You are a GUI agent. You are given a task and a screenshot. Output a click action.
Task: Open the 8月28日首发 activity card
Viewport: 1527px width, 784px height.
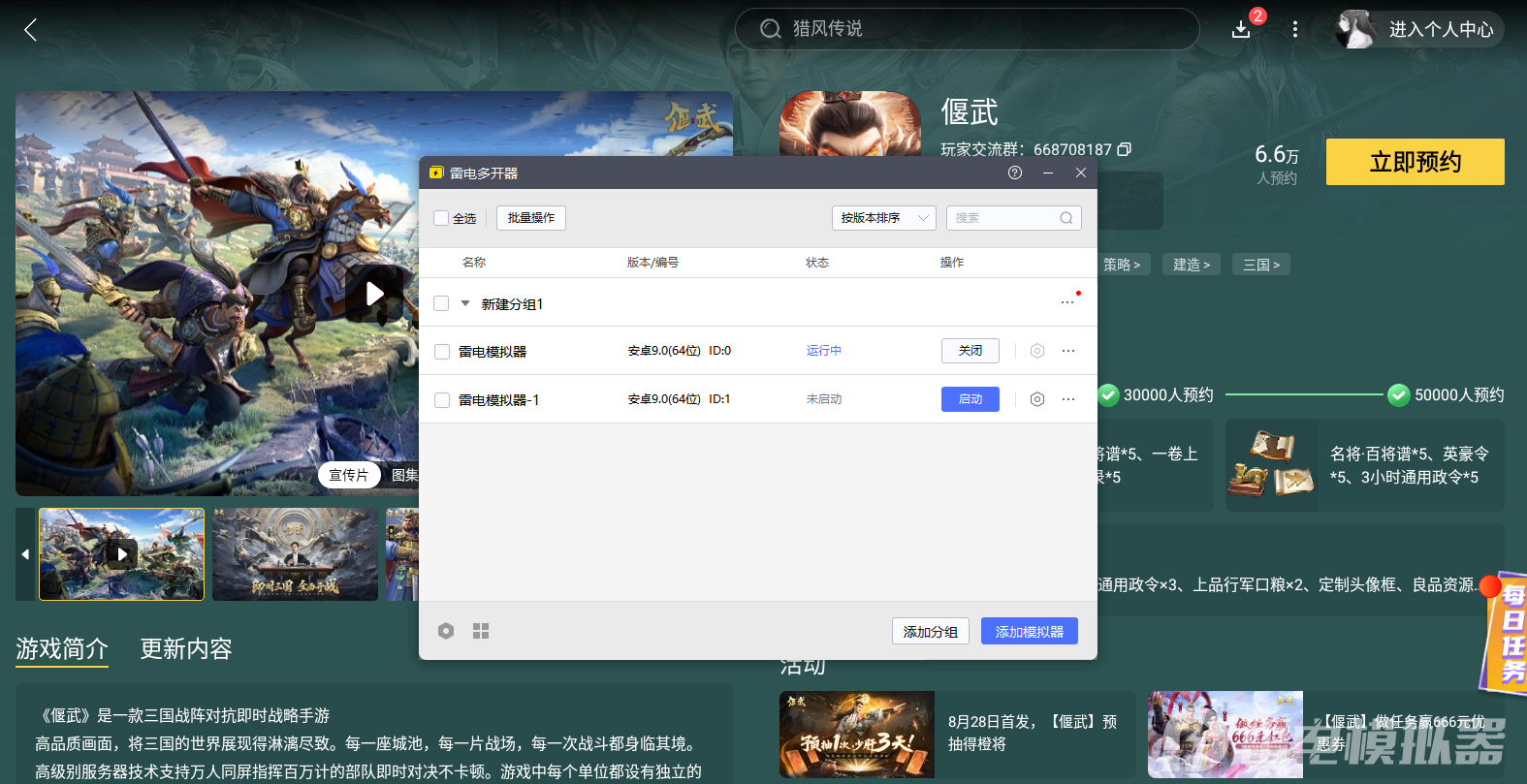pyautogui.click(x=957, y=735)
